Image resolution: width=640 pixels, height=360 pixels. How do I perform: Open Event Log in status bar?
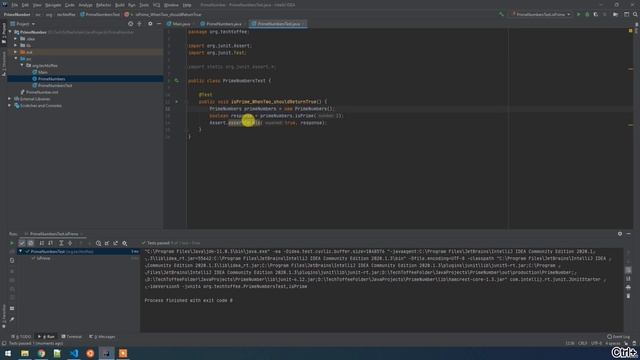pos(618,337)
